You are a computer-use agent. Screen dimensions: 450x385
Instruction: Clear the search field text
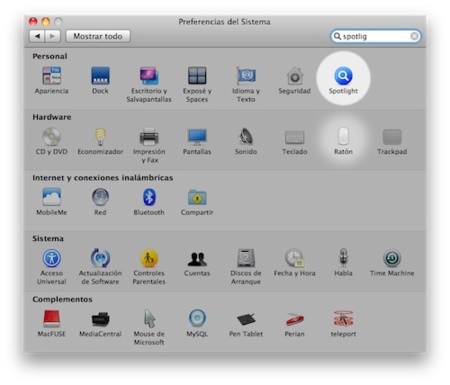(x=414, y=36)
